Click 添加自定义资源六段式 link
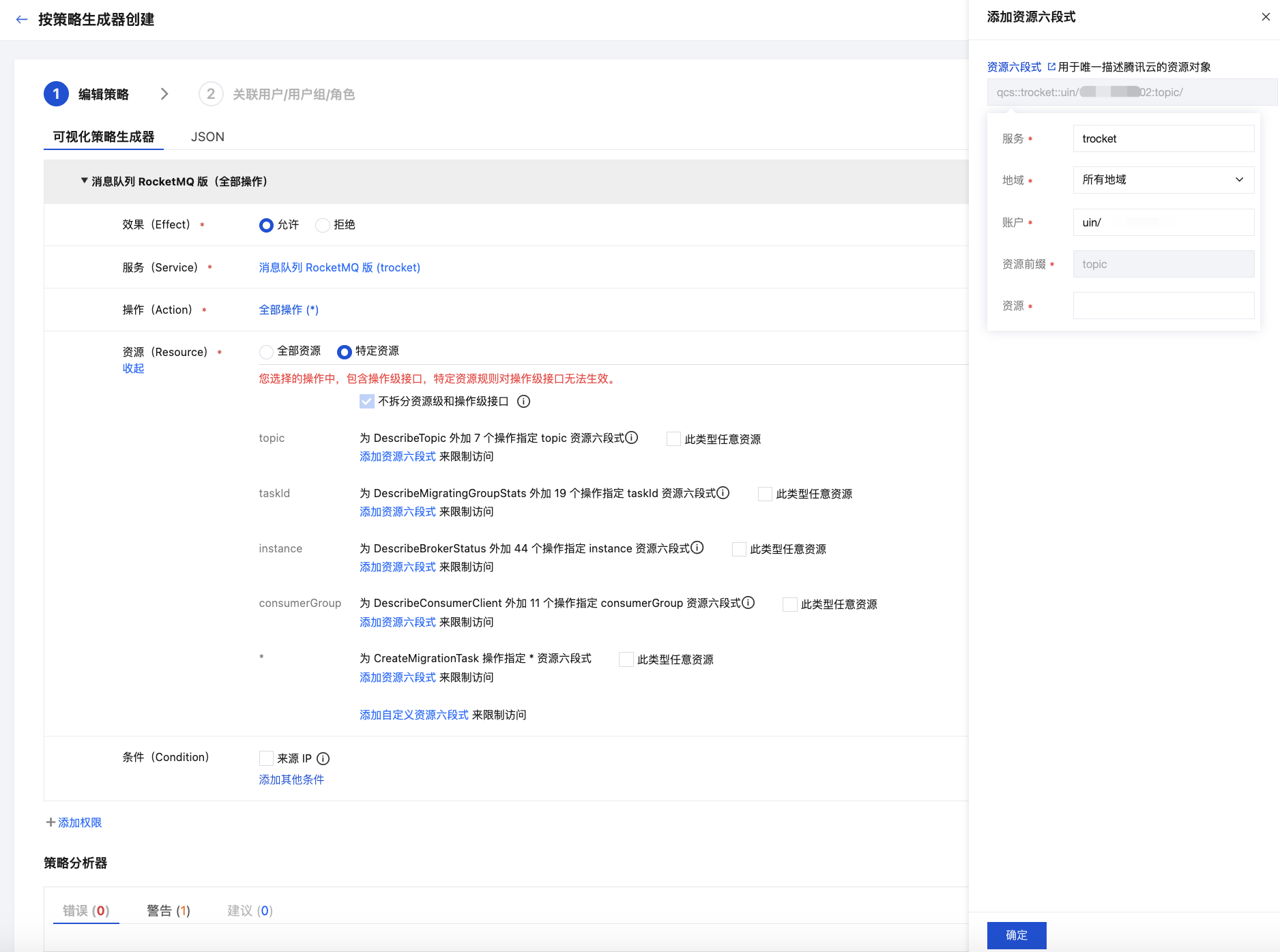 (x=414, y=715)
